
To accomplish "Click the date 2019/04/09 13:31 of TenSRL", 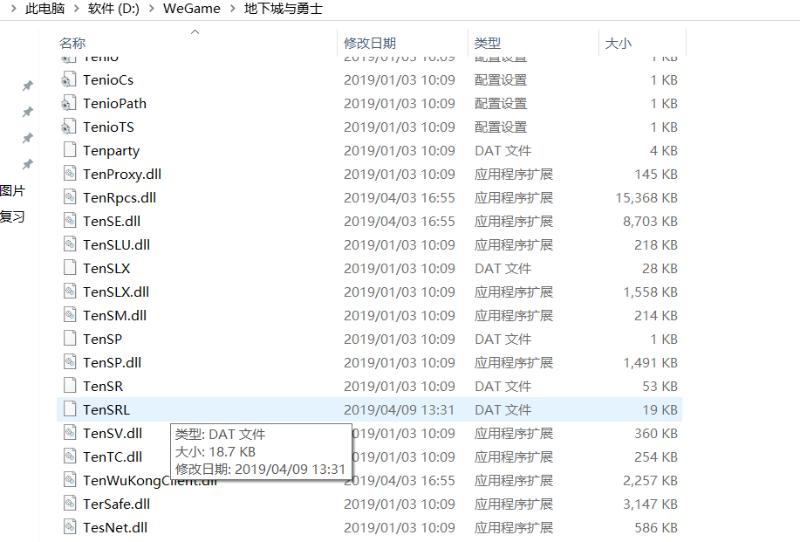I will pos(399,409).
